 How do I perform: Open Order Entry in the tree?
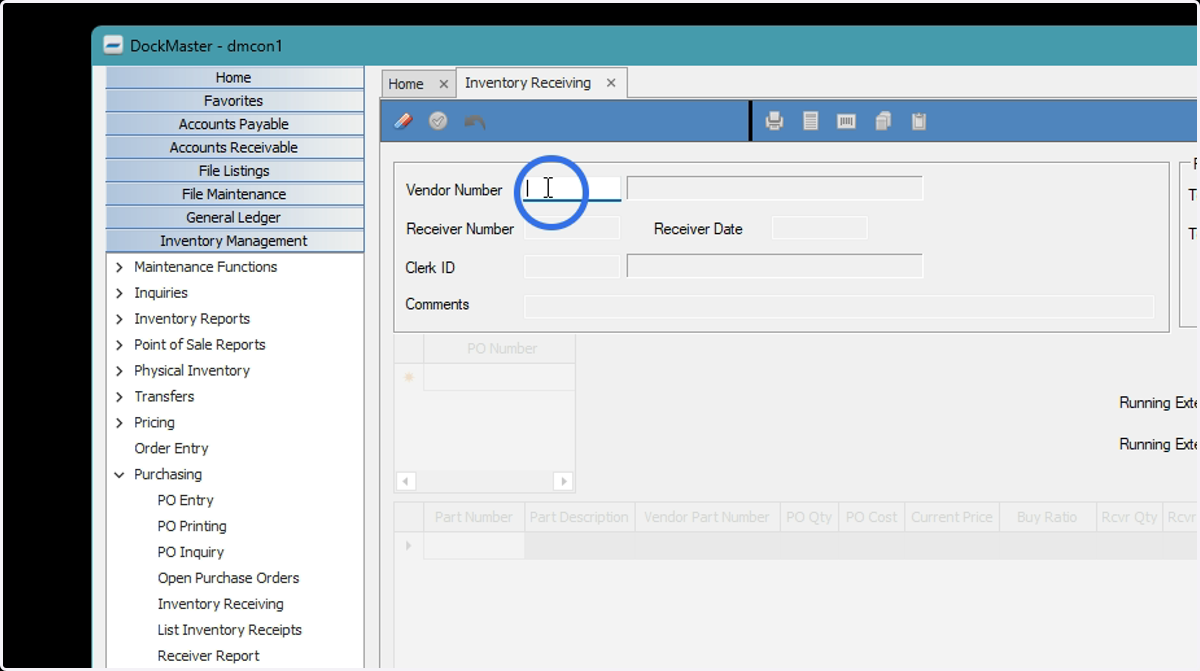[171, 449]
